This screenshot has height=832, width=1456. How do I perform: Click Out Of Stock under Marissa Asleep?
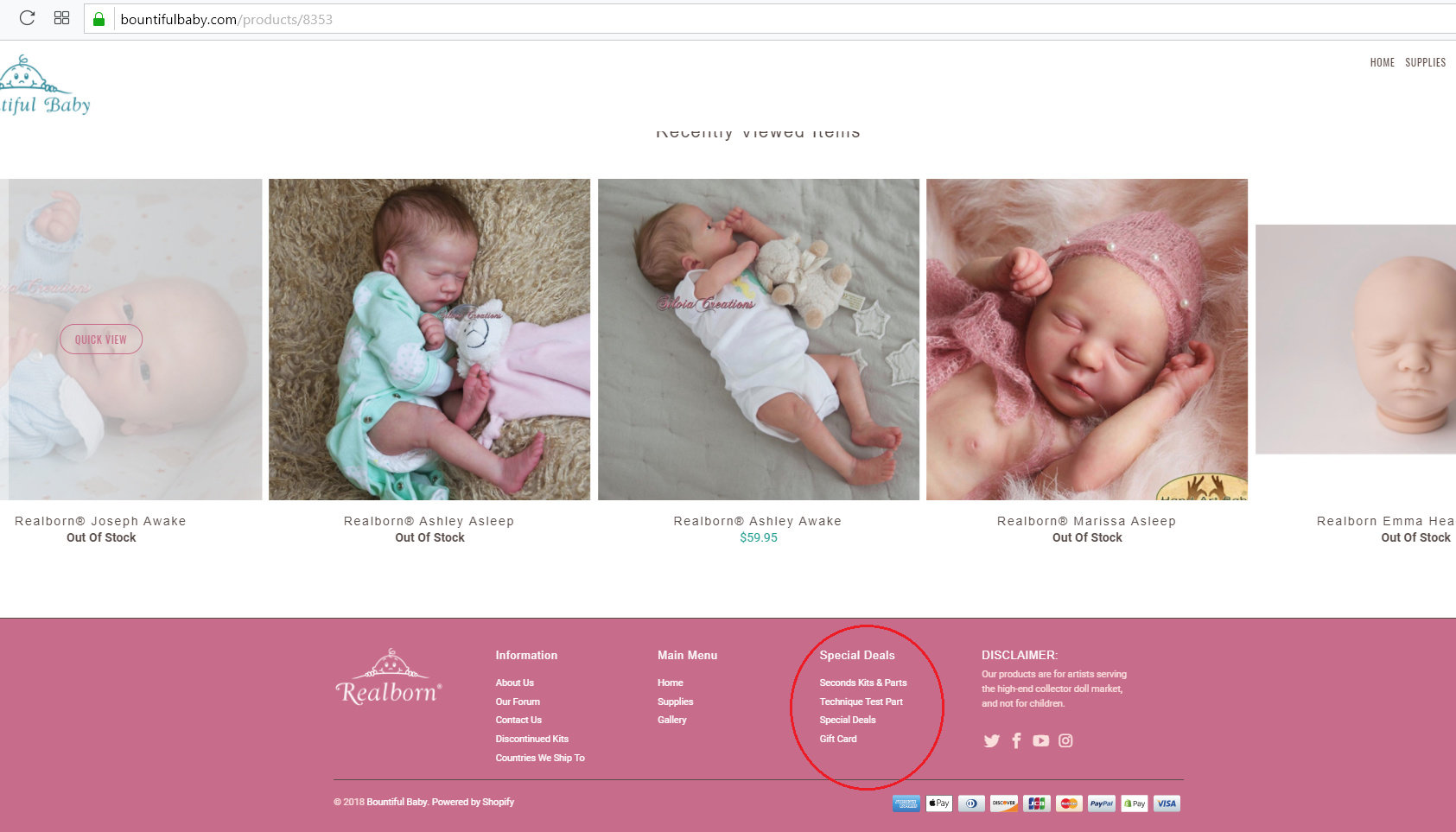coord(1087,537)
